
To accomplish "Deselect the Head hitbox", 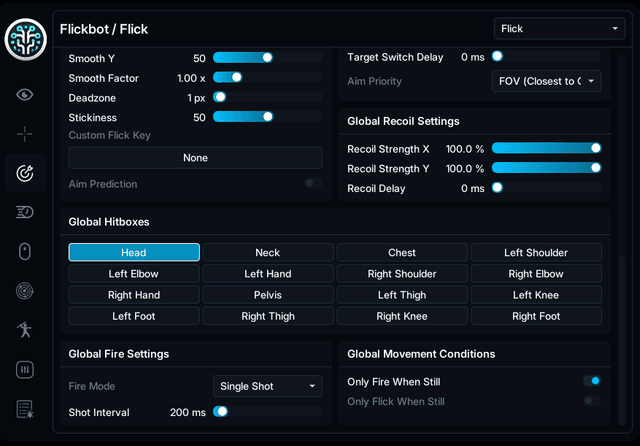I will pos(134,253).
